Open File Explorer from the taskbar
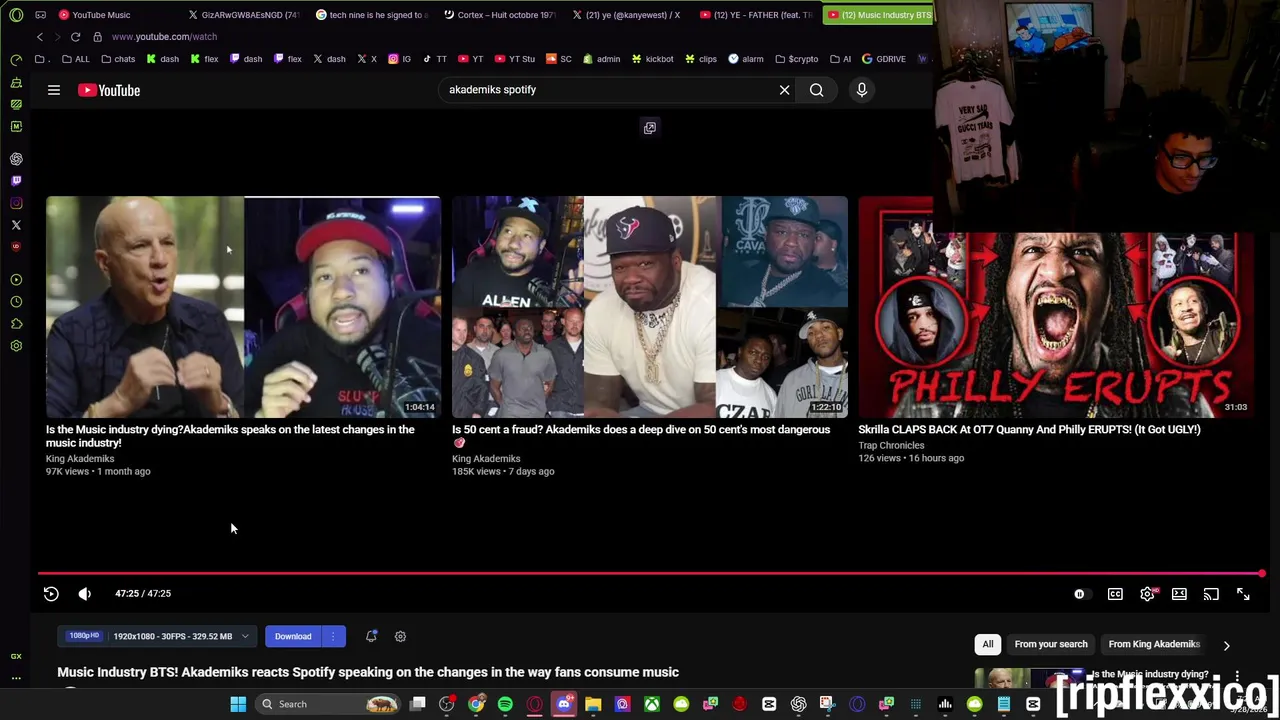Image resolution: width=1280 pixels, height=720 pixels. coord(593,704)
